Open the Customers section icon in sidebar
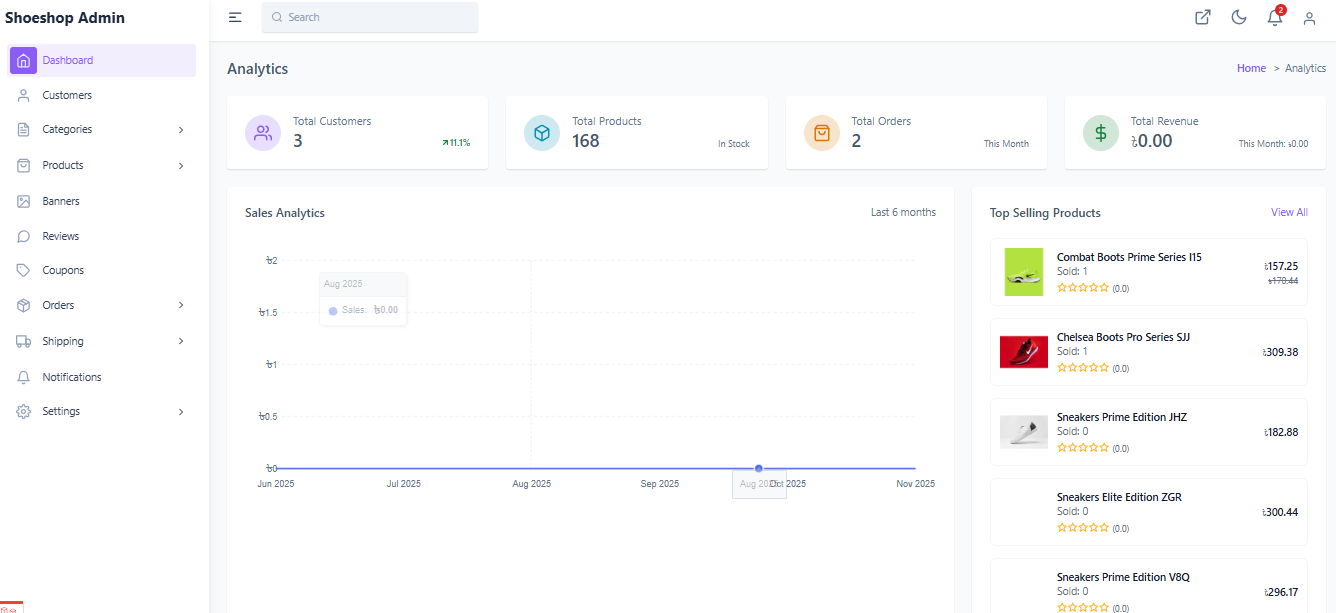This screenshot has height=613, width=1336. [23, 95]
